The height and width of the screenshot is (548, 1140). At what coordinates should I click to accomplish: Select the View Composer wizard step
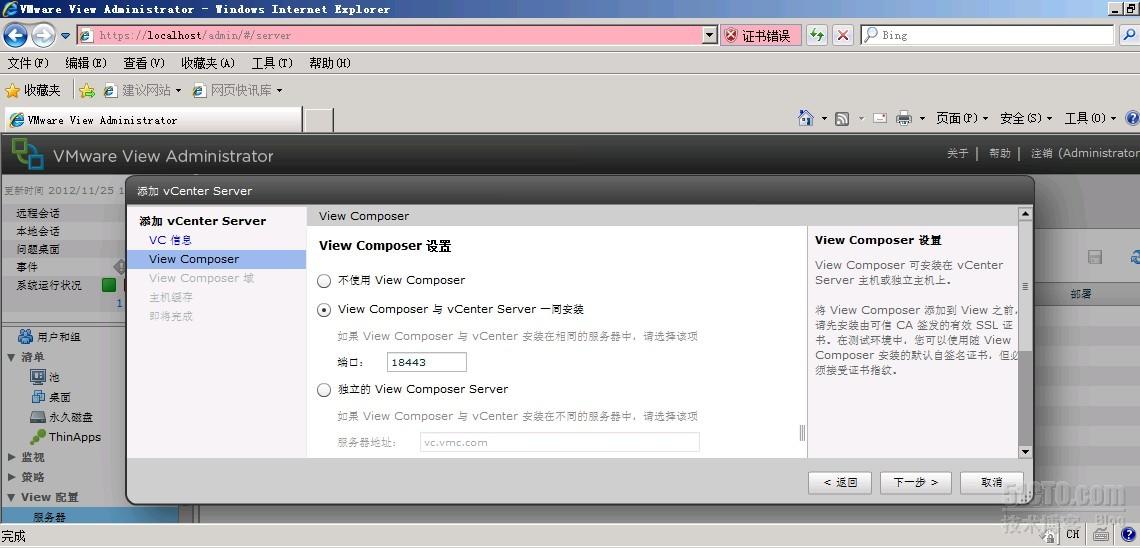(x=216, y=259)
